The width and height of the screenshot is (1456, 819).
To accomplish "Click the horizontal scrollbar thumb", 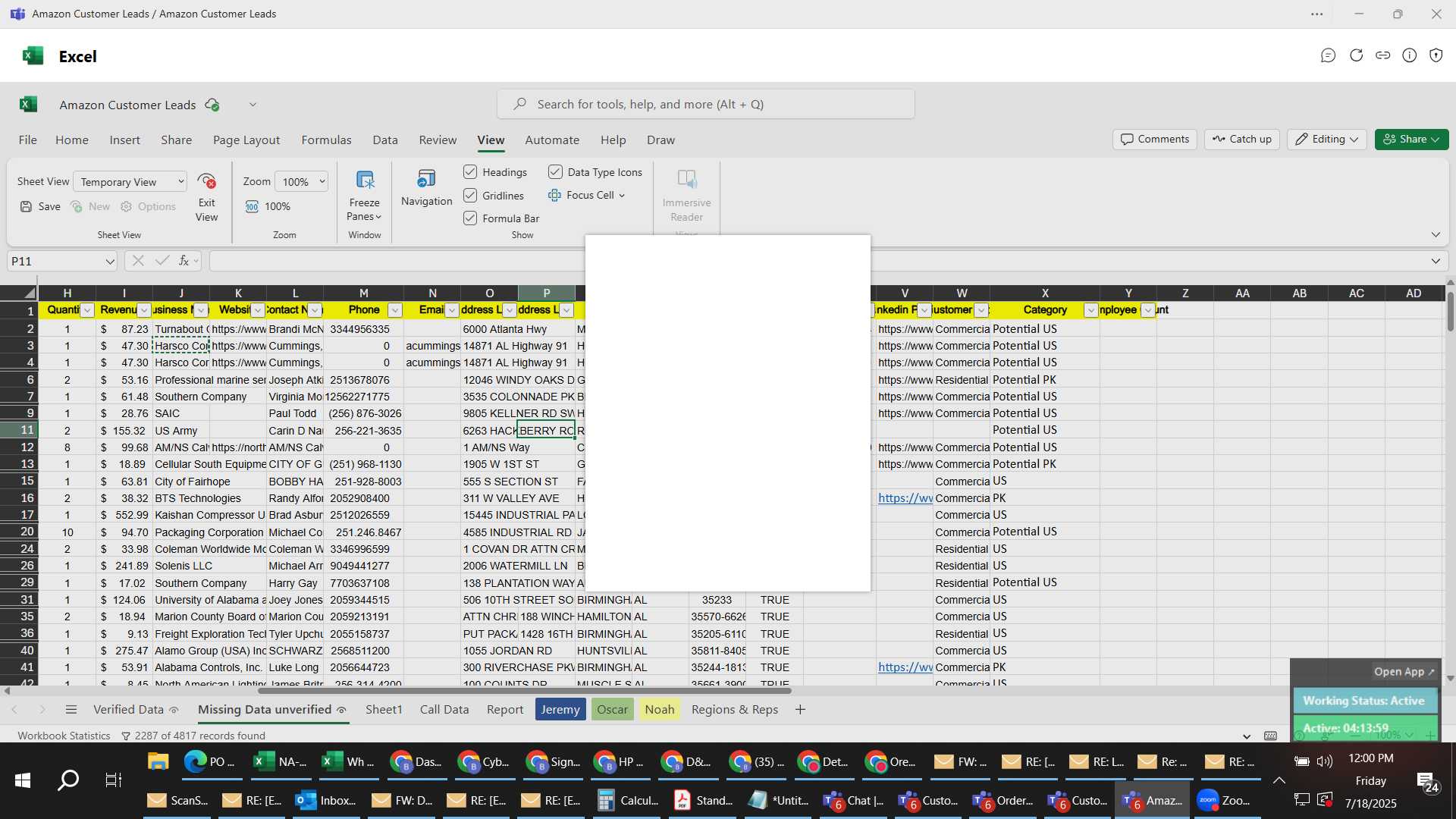I will pyautogui.click(x=525, y=691).
